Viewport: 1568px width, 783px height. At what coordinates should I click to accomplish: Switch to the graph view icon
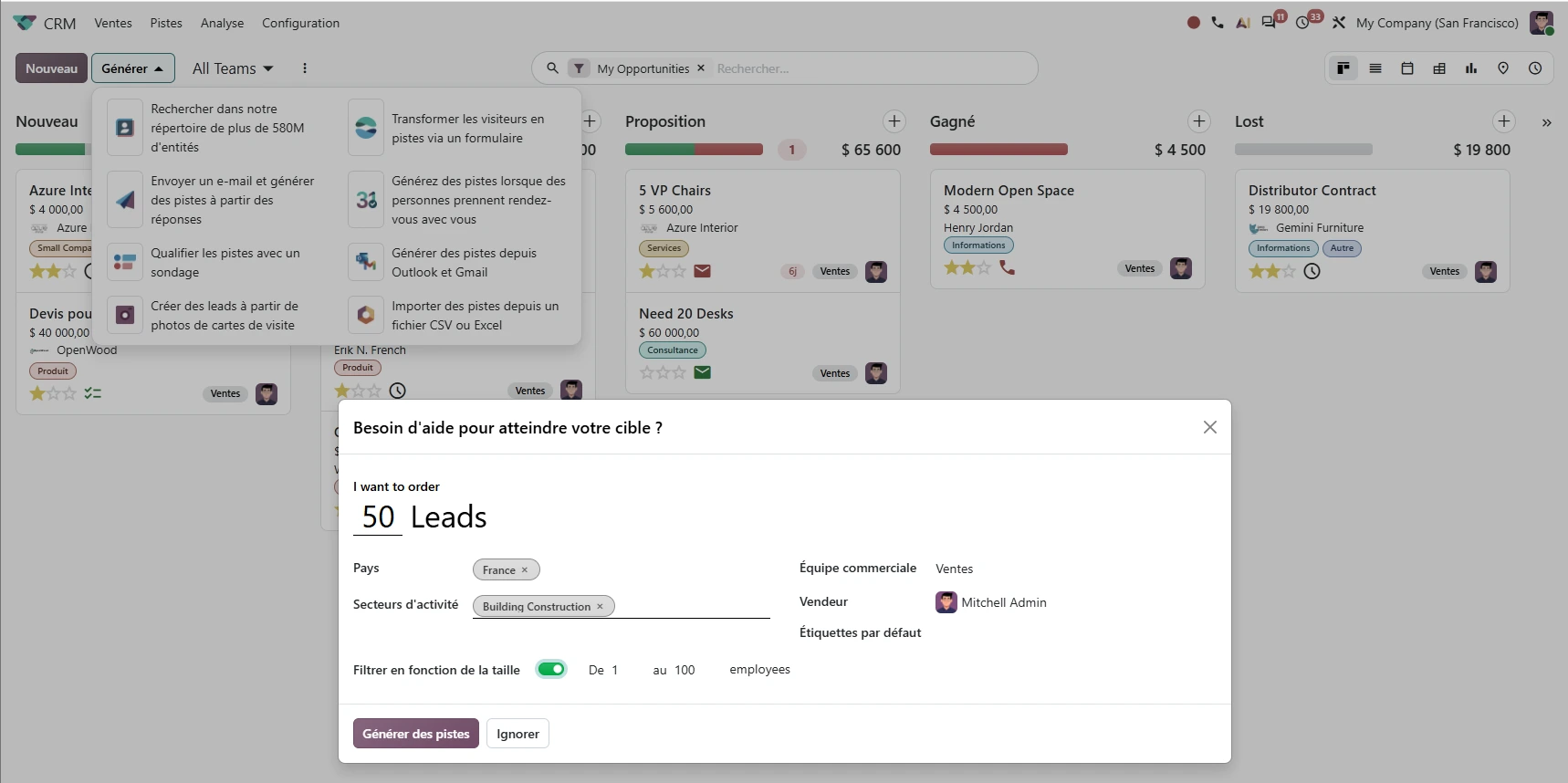pos(1471,68)
